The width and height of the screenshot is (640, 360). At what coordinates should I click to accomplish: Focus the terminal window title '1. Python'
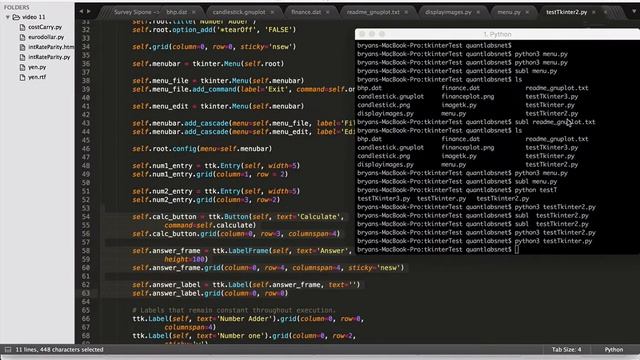click(x=497, y=34)
